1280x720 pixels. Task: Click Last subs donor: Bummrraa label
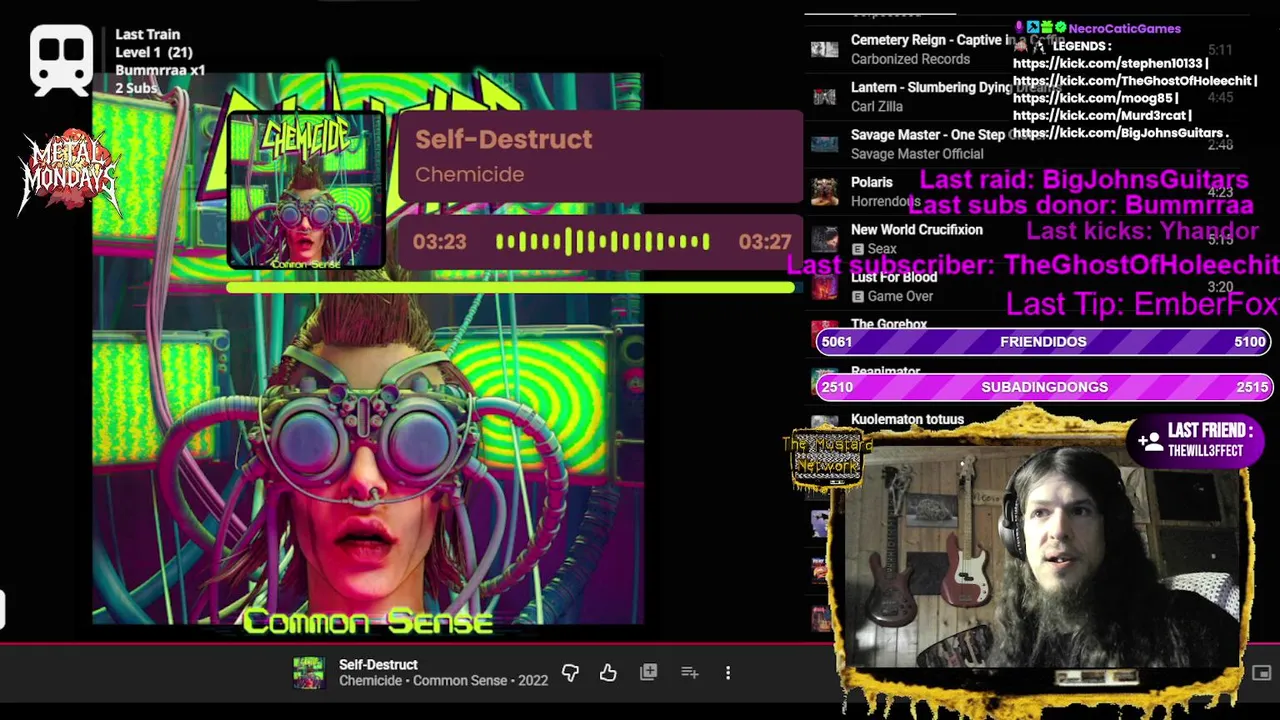[x=1081, y=205]
